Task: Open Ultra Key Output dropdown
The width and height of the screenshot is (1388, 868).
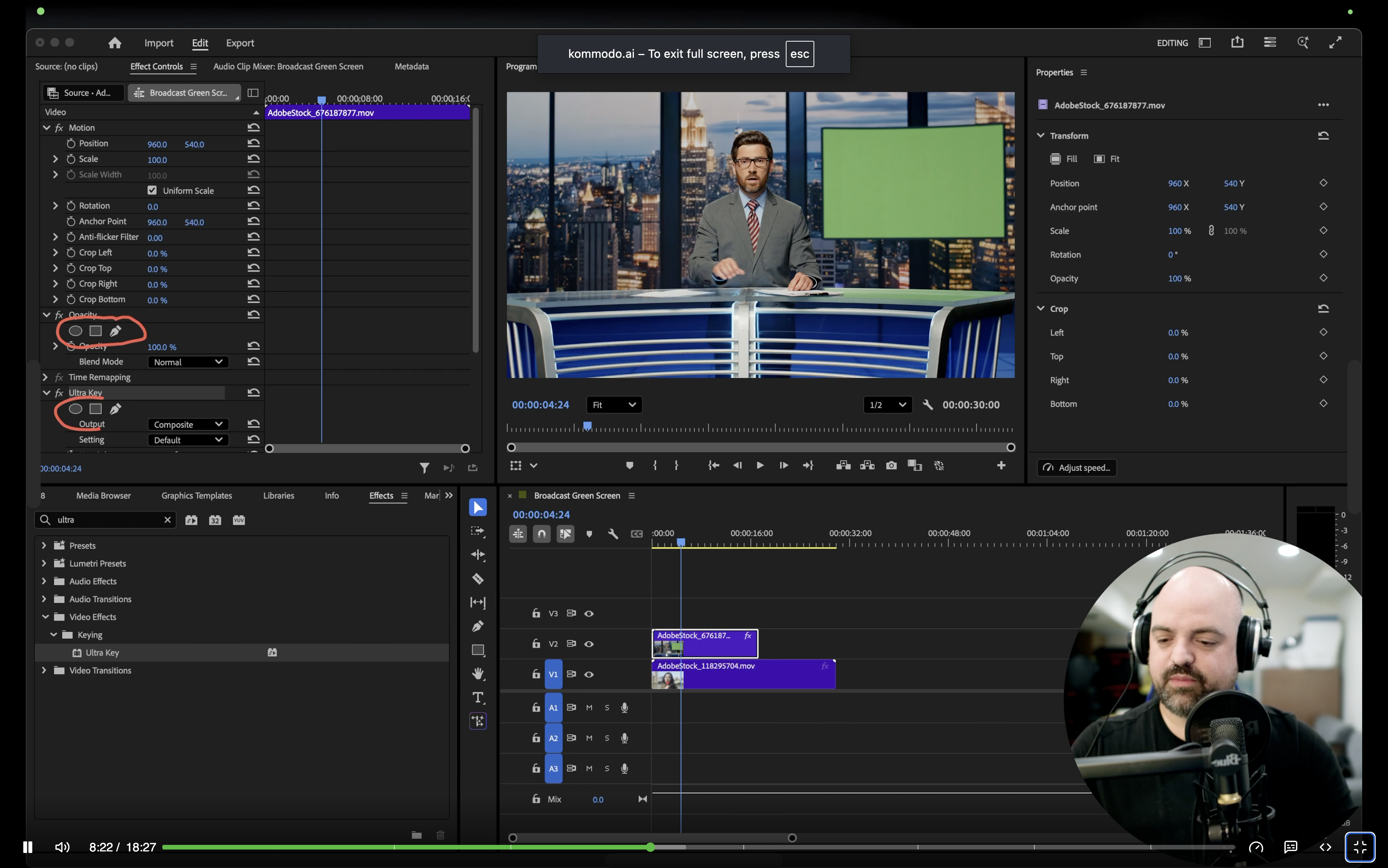Action: tap(188, 424)
